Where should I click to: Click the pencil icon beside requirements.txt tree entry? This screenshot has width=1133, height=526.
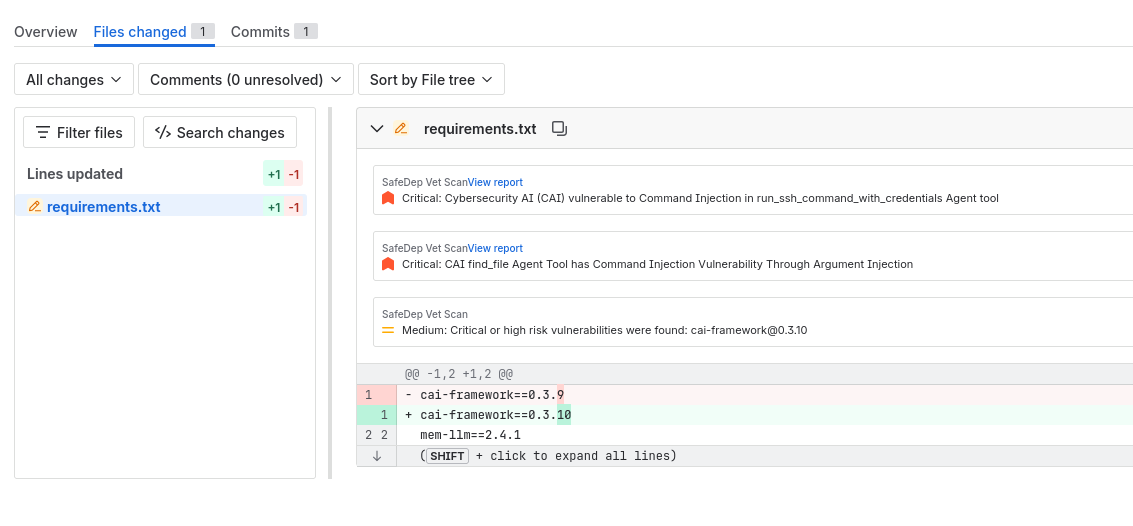(34, 207)
